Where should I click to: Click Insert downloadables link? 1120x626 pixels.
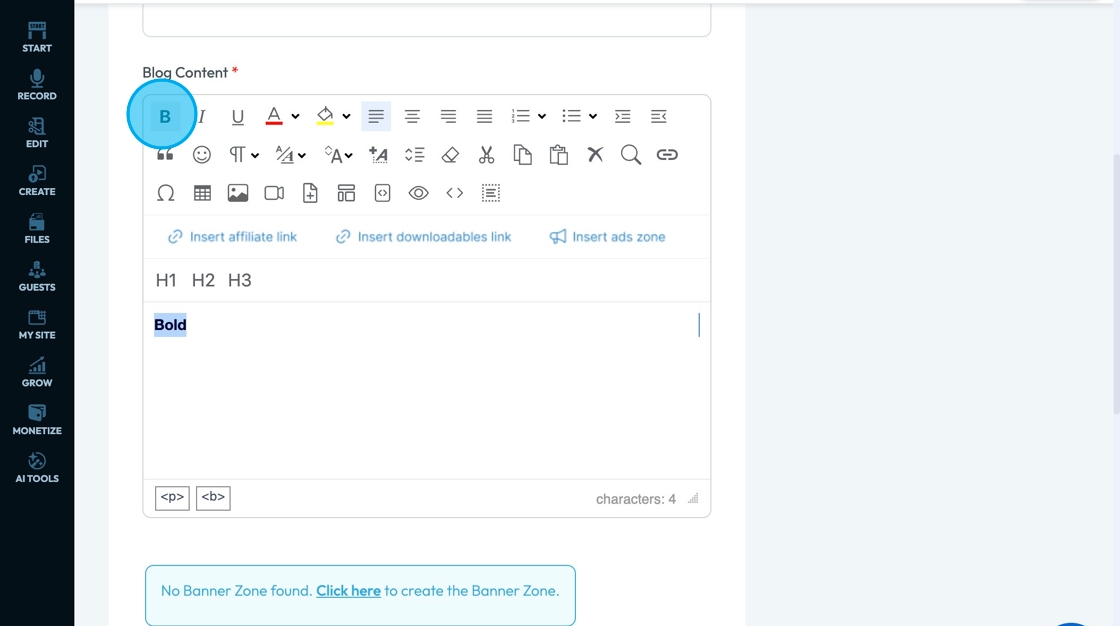pyautogui.click(x=424, y=237)
